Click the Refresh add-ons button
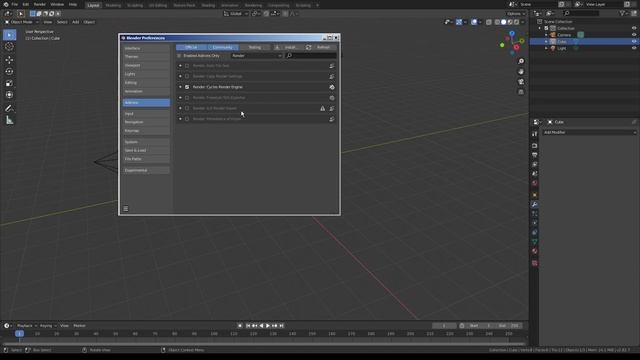The image size is (640, 360). pyautogui.click(x=320, y=47)
